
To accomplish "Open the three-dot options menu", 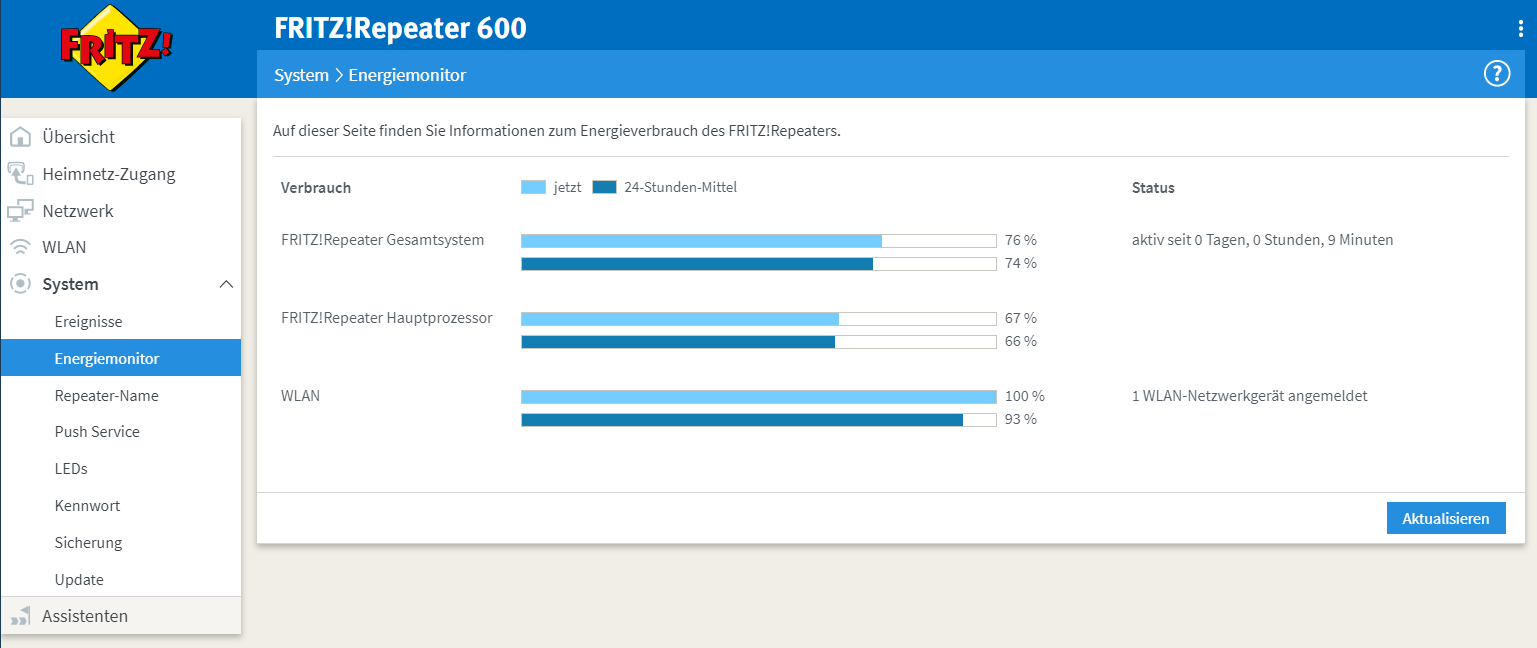I will pyautogui.click(x=1521, y=29).
